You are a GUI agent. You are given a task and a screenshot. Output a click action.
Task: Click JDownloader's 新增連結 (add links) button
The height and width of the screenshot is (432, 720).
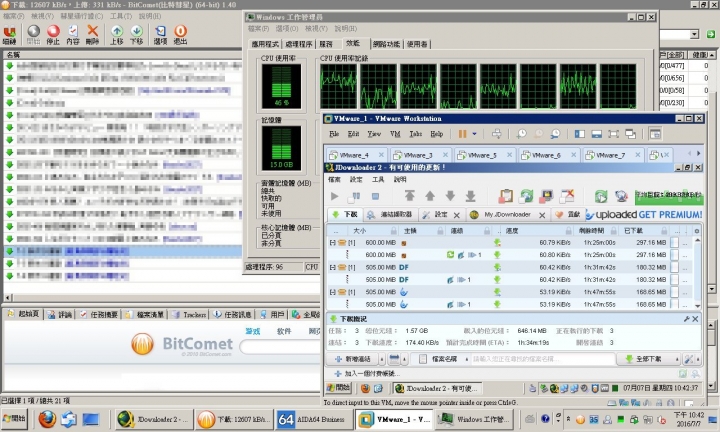(x=354, y=359)
